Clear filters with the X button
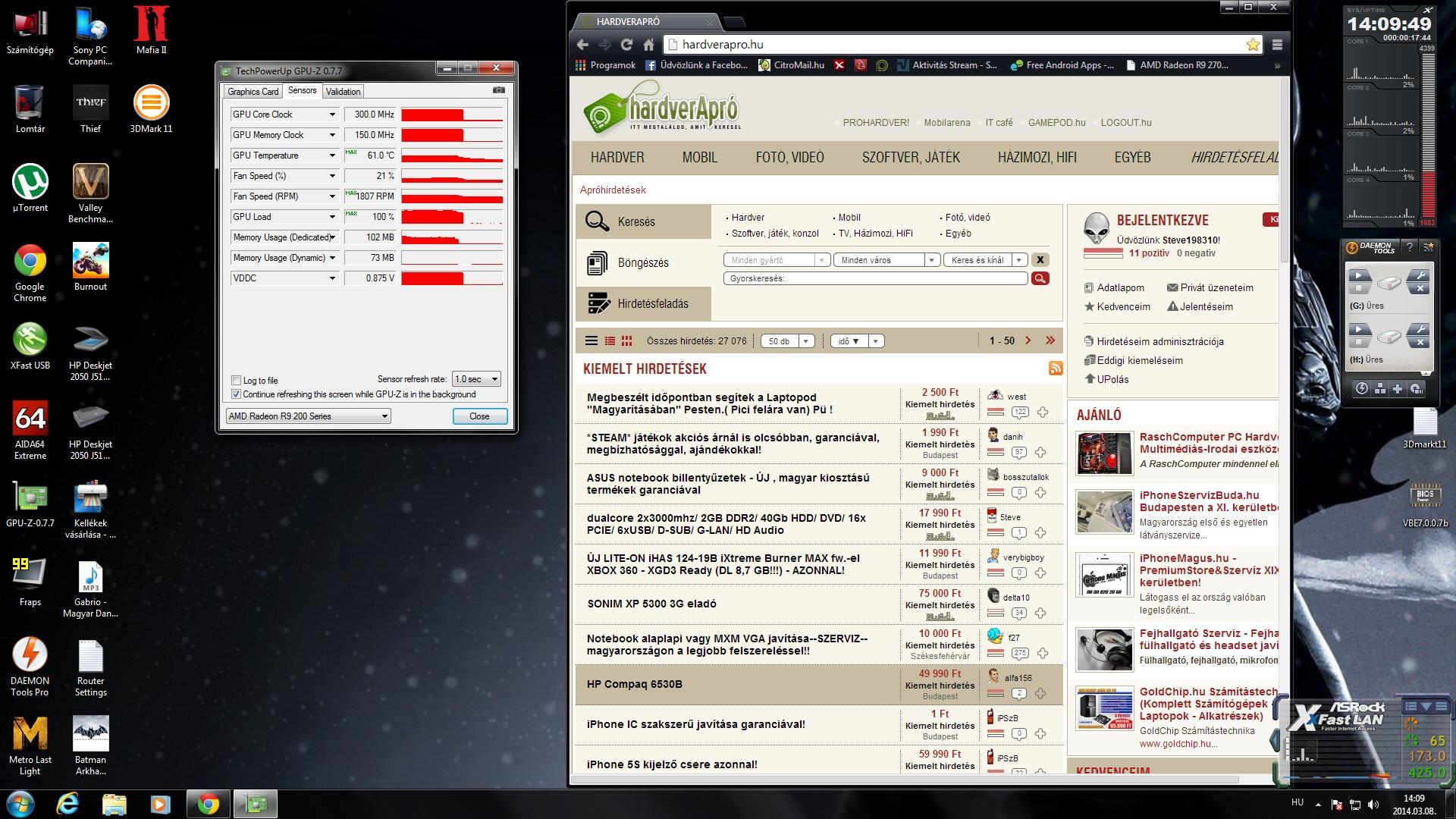 pyautogui.click(x=1040, y=260)
